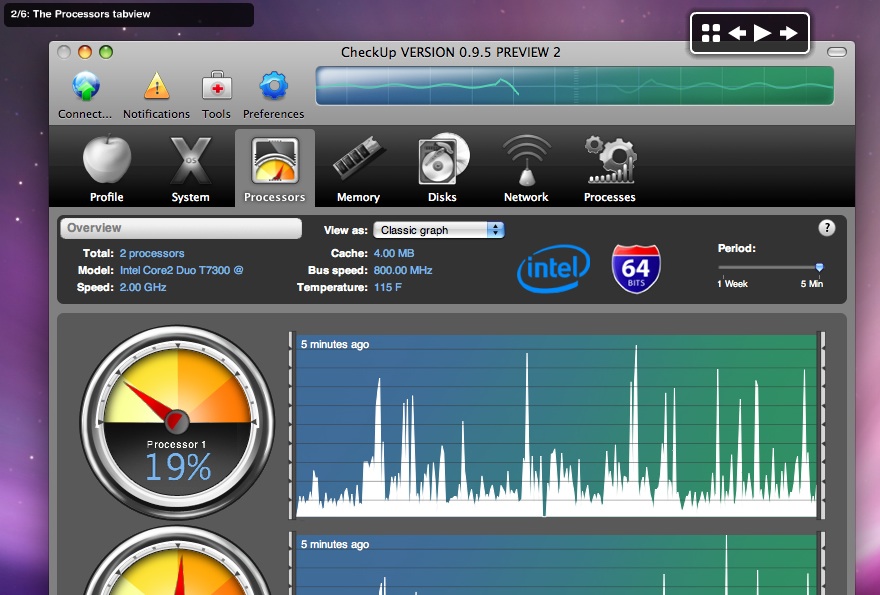The image size is (880, 595).
Task: Open Preferences gear icon
Action: tap(273, 86)
